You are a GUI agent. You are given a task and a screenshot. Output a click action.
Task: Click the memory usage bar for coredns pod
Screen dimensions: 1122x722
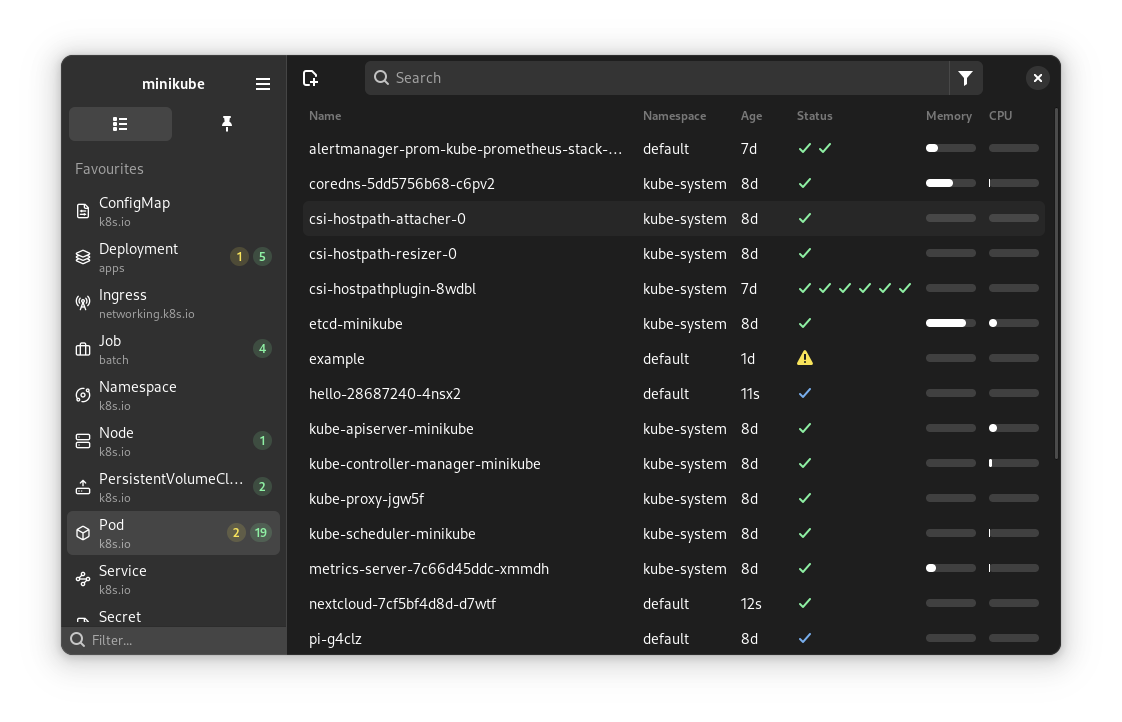coord(950,183)
